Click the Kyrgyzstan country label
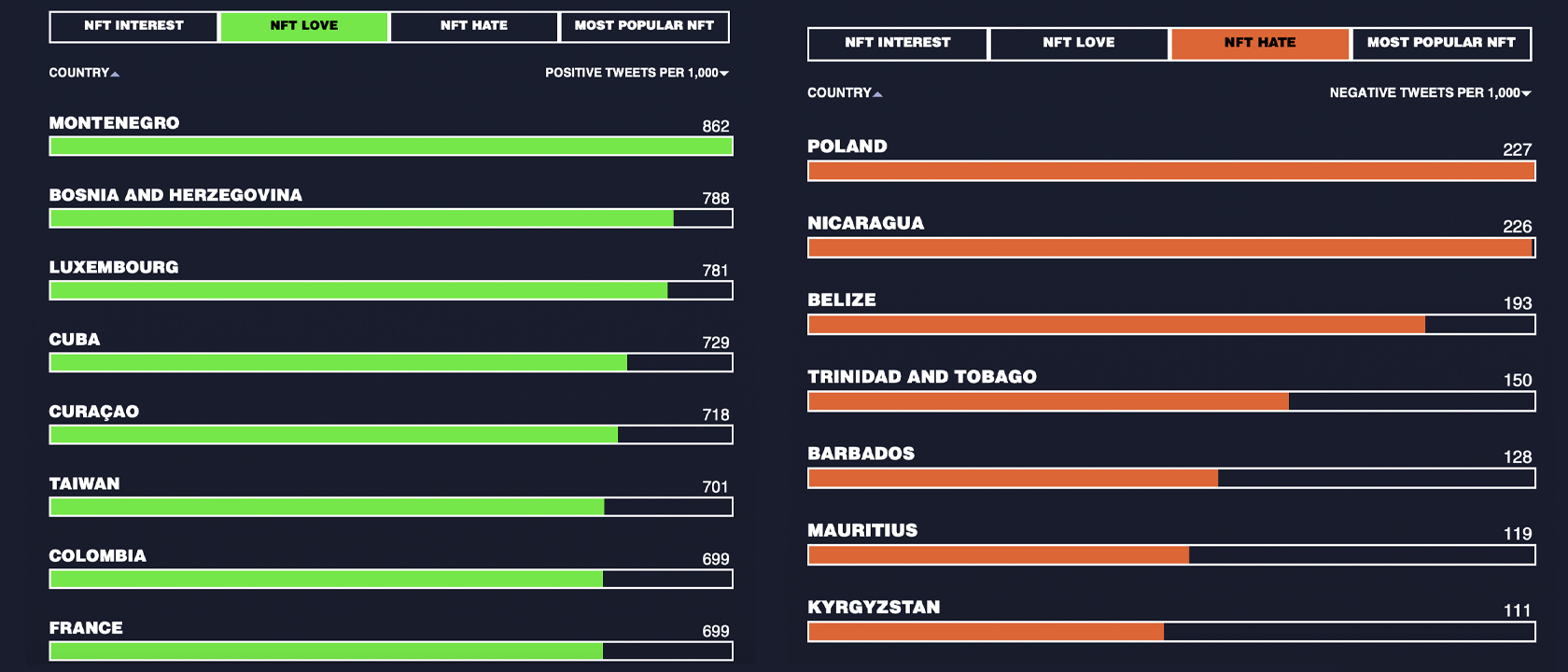The image size is (1568, 672). [x=874, y=608]
